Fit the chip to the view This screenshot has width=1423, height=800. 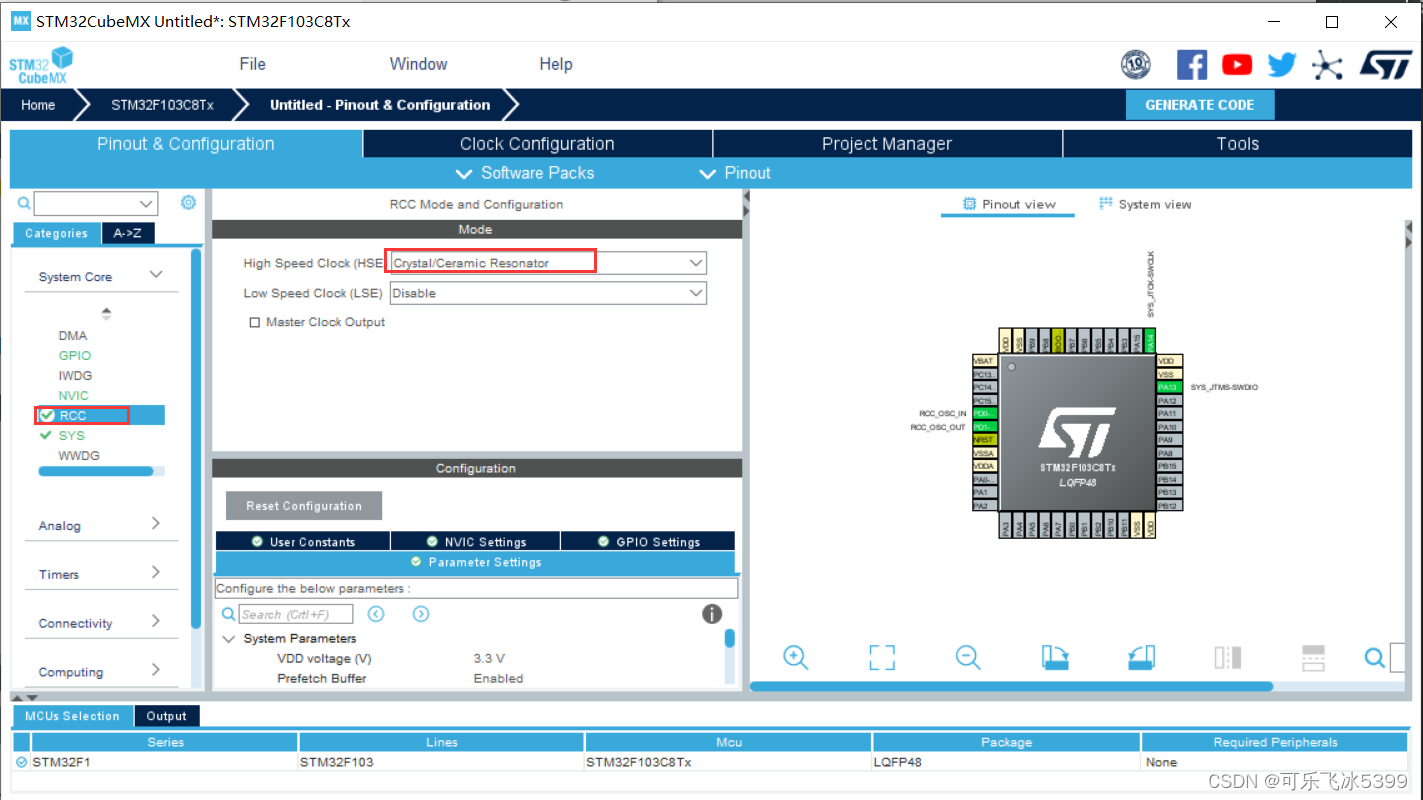882,657
